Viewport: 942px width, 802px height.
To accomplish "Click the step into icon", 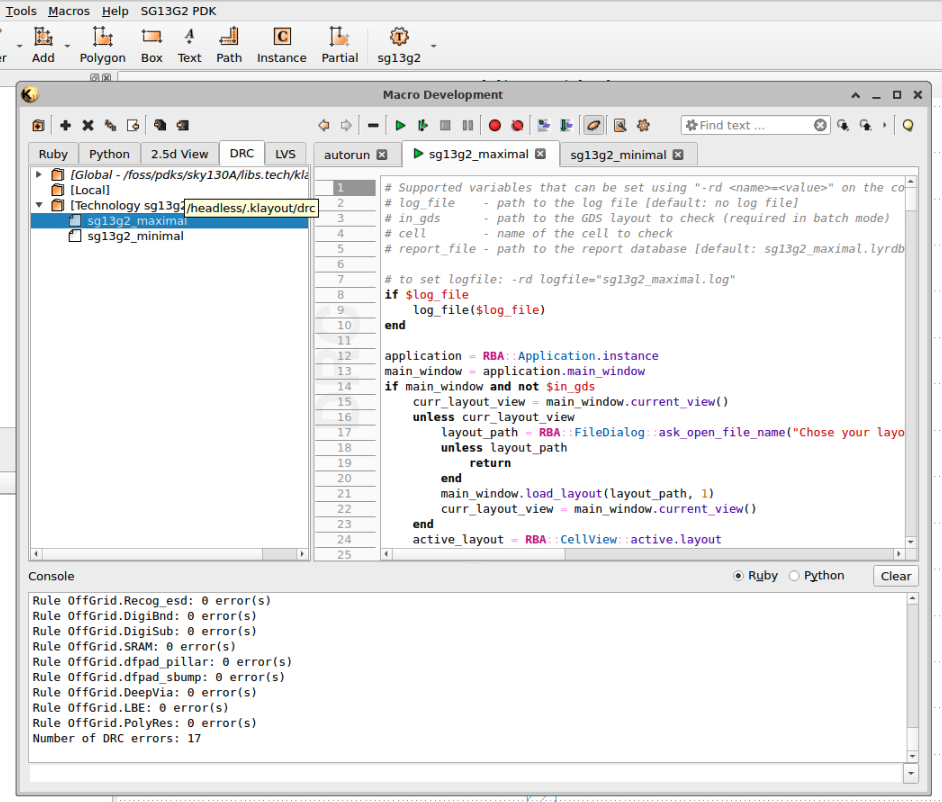I will pos(544,125).
